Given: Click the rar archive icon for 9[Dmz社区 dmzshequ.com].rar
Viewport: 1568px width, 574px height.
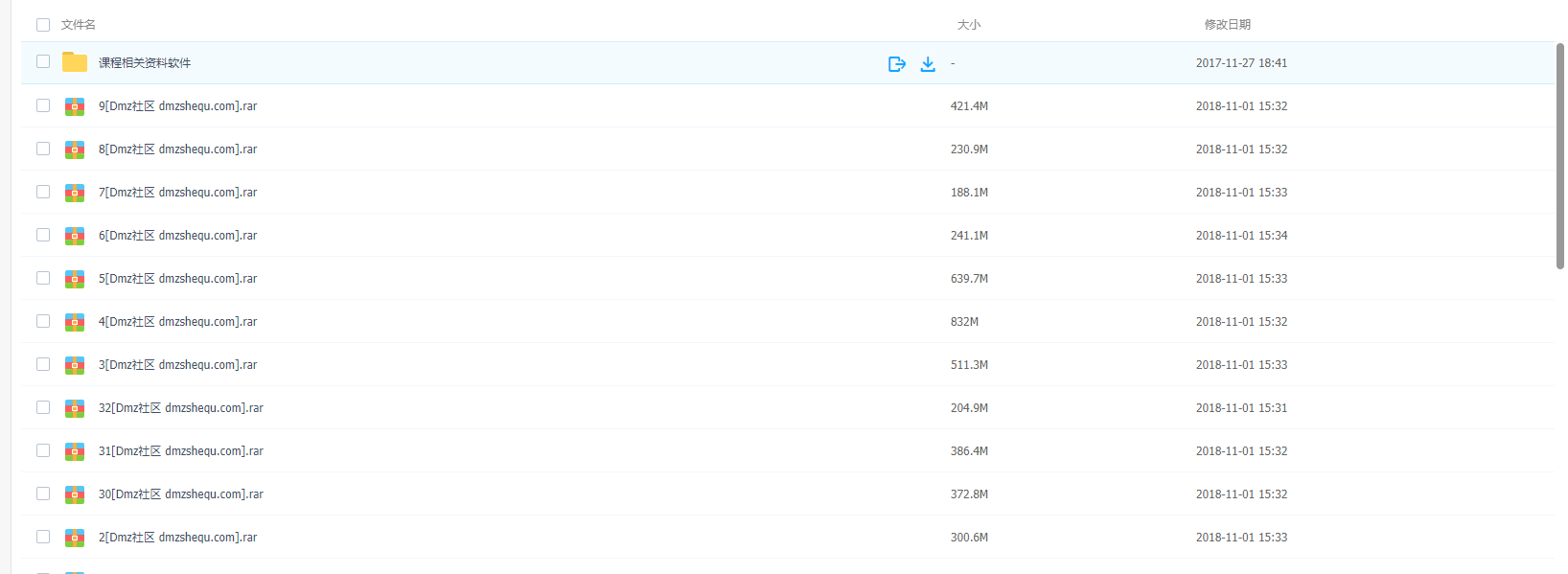Looking at the screenshot, I should pyautogui.click(x=75, y=106).
